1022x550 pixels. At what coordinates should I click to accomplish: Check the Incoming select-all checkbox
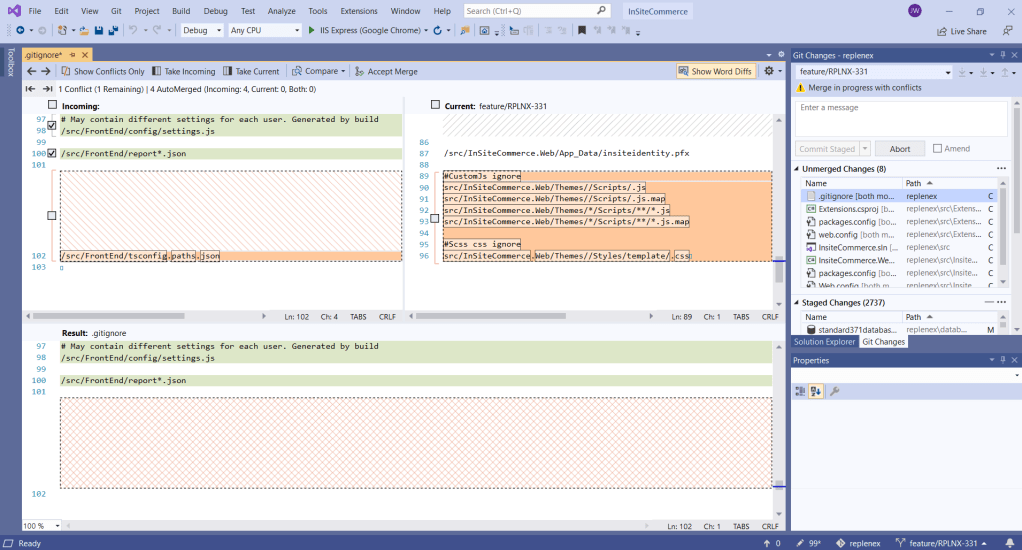click(52, 105)
